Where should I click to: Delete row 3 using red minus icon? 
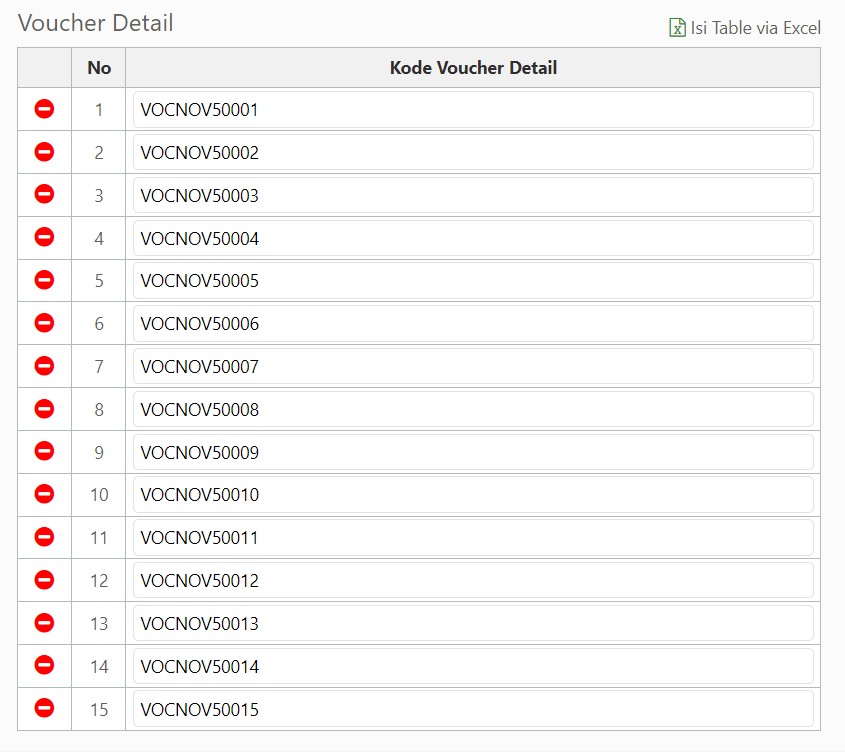point(44,194)
